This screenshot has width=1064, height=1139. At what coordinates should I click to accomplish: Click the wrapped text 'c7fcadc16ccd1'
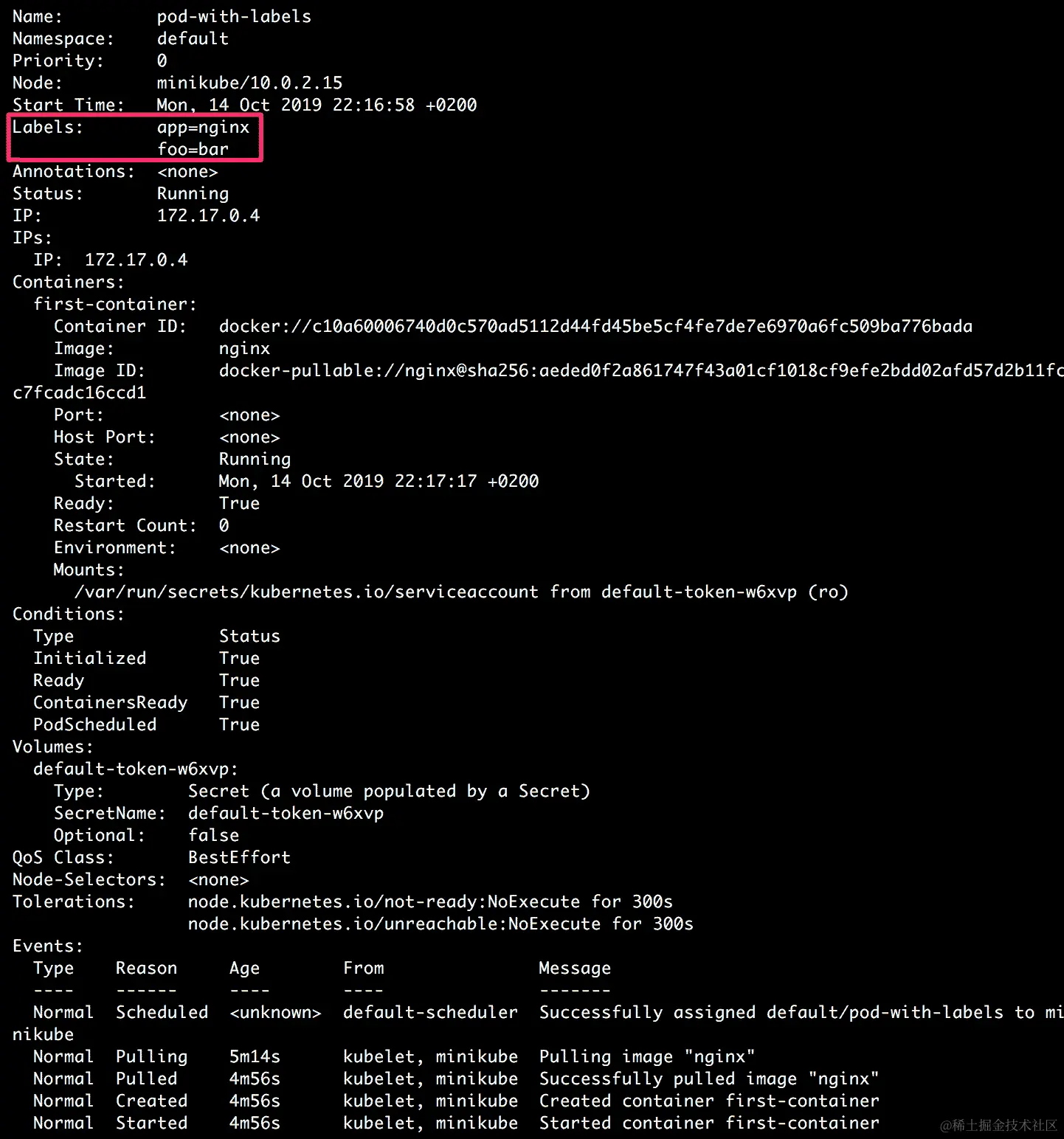(x=79, y=392)
